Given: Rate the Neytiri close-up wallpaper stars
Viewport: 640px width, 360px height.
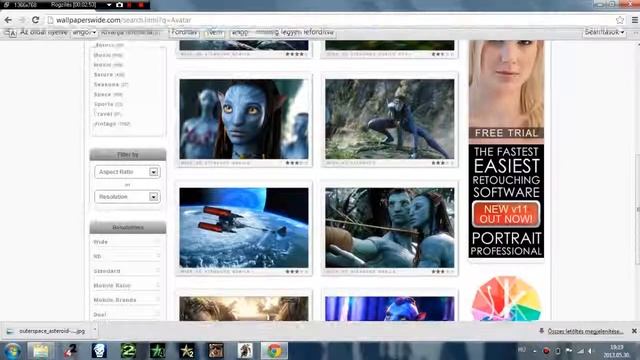Looking at the screenshot, I should pos(297,163).
